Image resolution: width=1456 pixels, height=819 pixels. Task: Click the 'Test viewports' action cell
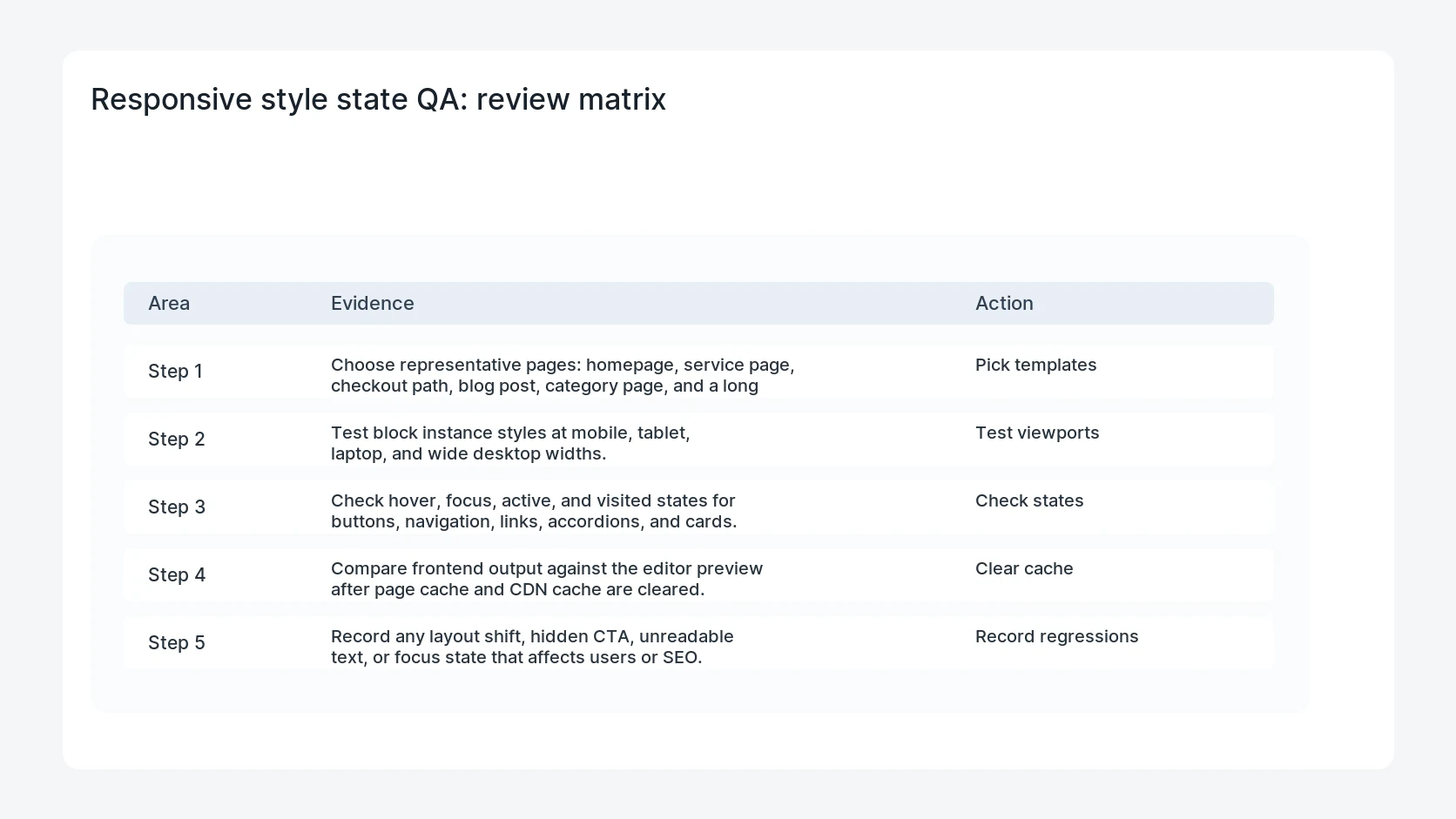click(x=1037, y=433)
